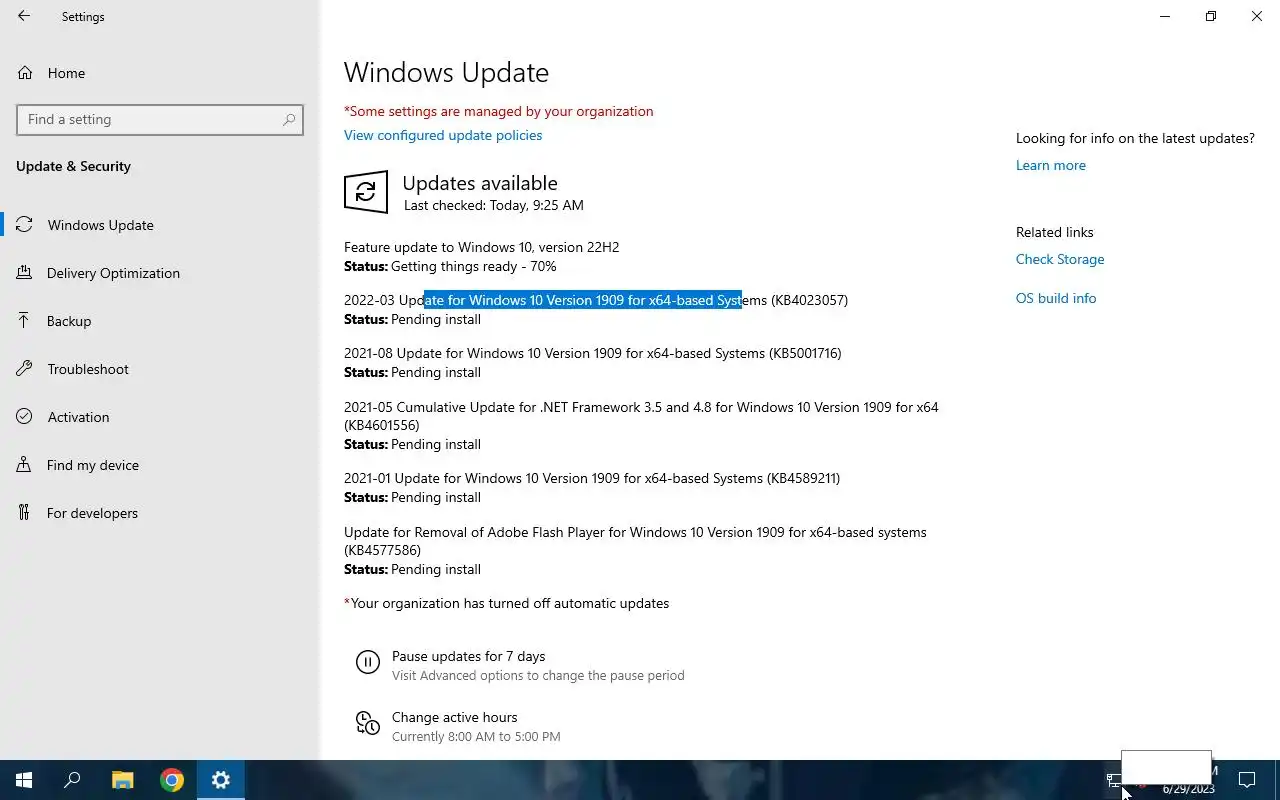Screen dimensions: 1280x800
Task: Click the active hours clock icon
Action: pos(367,723)
